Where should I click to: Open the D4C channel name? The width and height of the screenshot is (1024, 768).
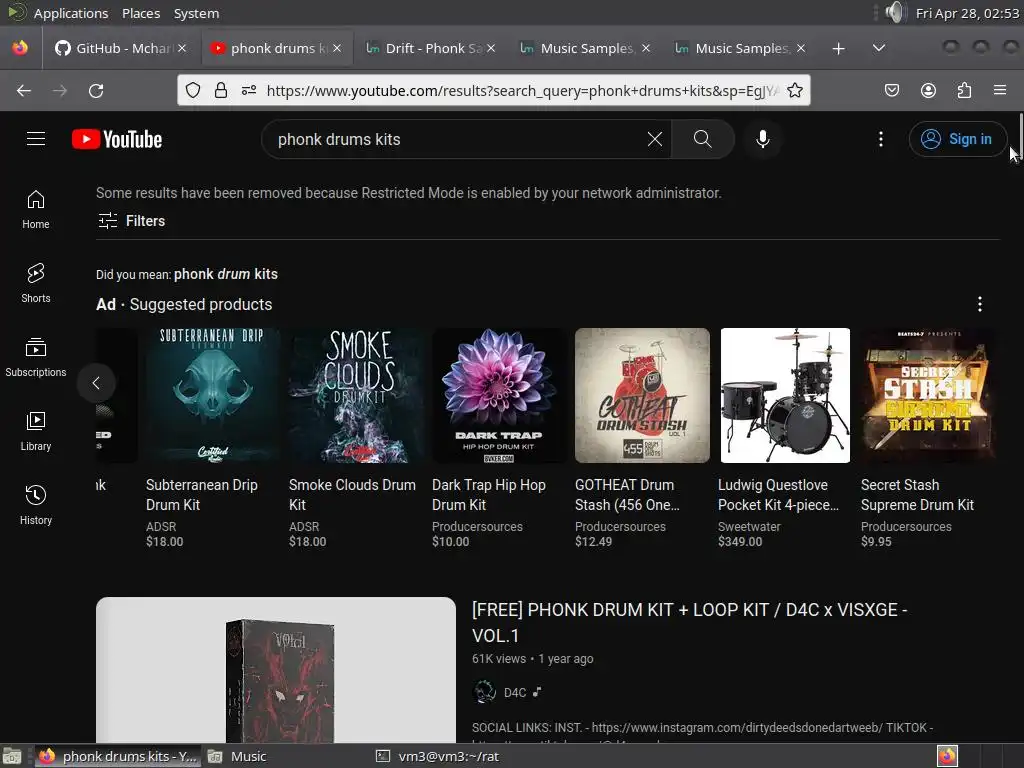515,692
